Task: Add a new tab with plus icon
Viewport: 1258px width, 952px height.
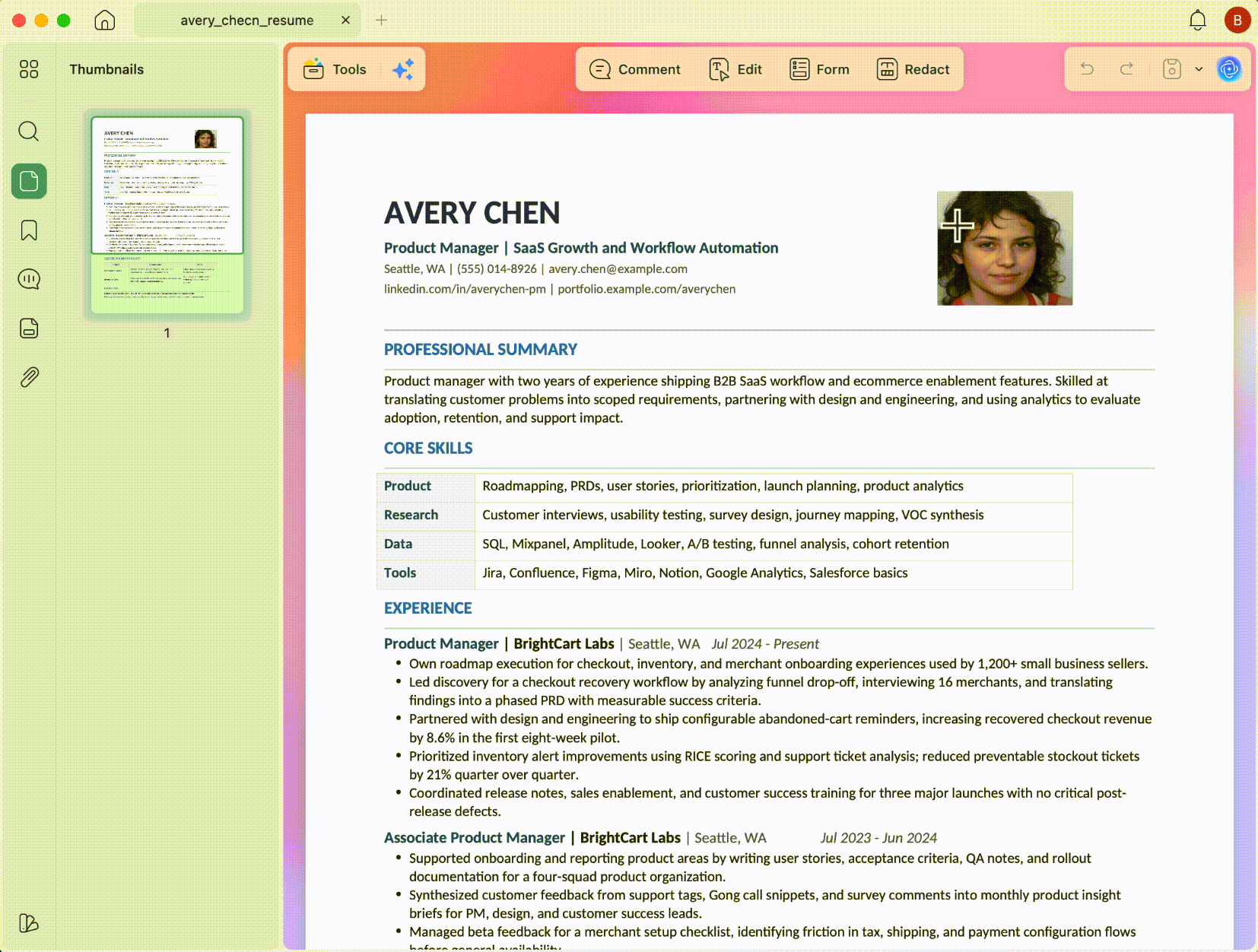Action: pyautogui.click(x=382, y=21)
